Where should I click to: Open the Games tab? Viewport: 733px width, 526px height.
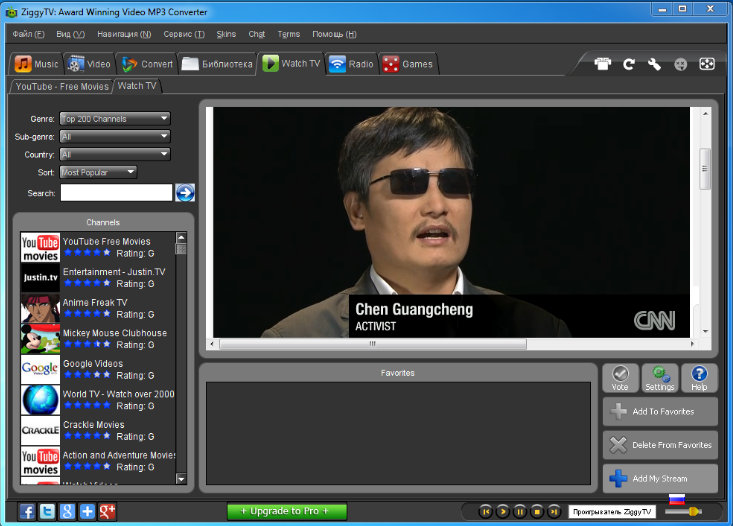click(x=407, y=64)
